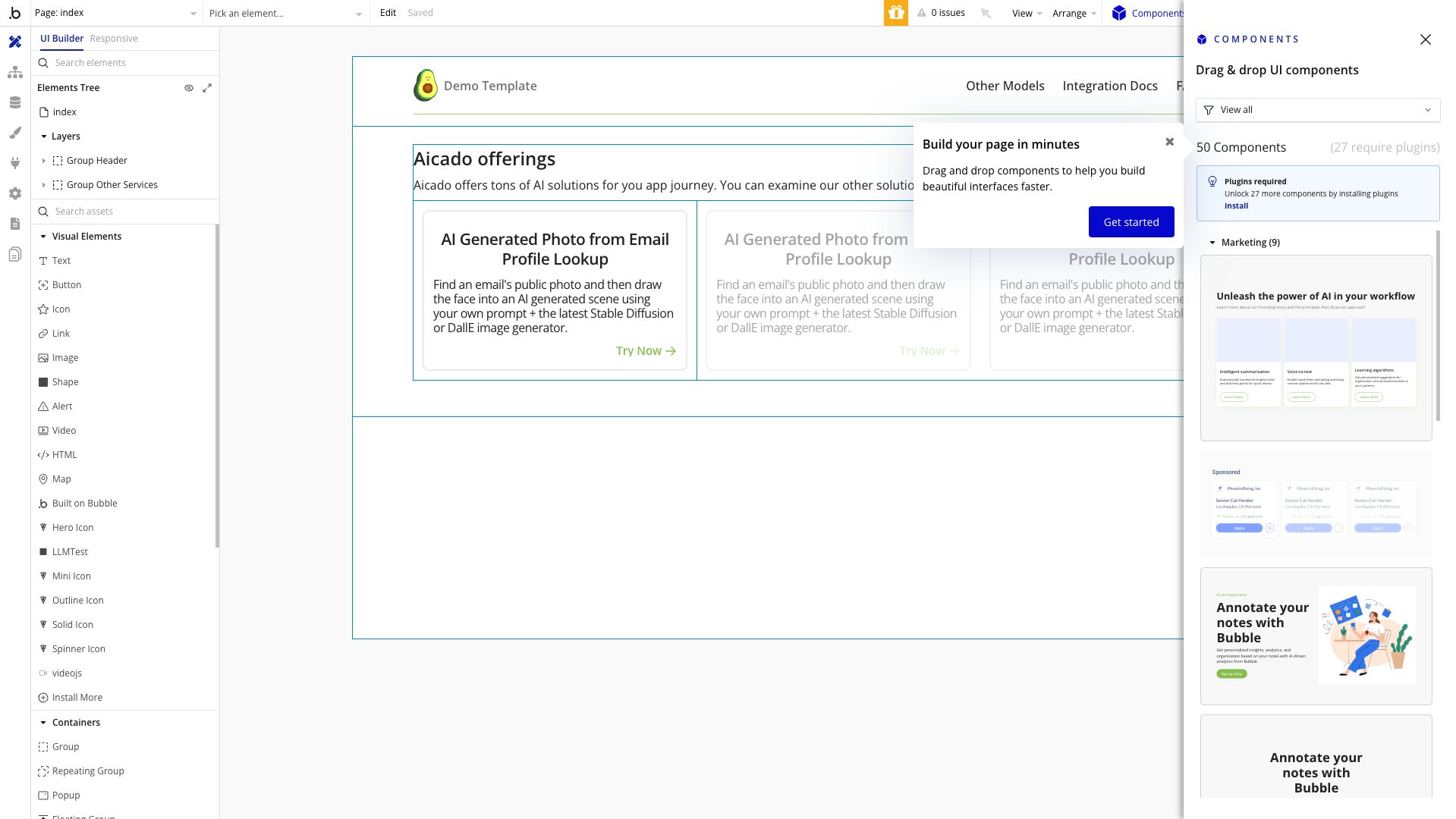1456x819 pixels.
Task: Click Install to unlock more components
Action: (x=1236, y=206)
